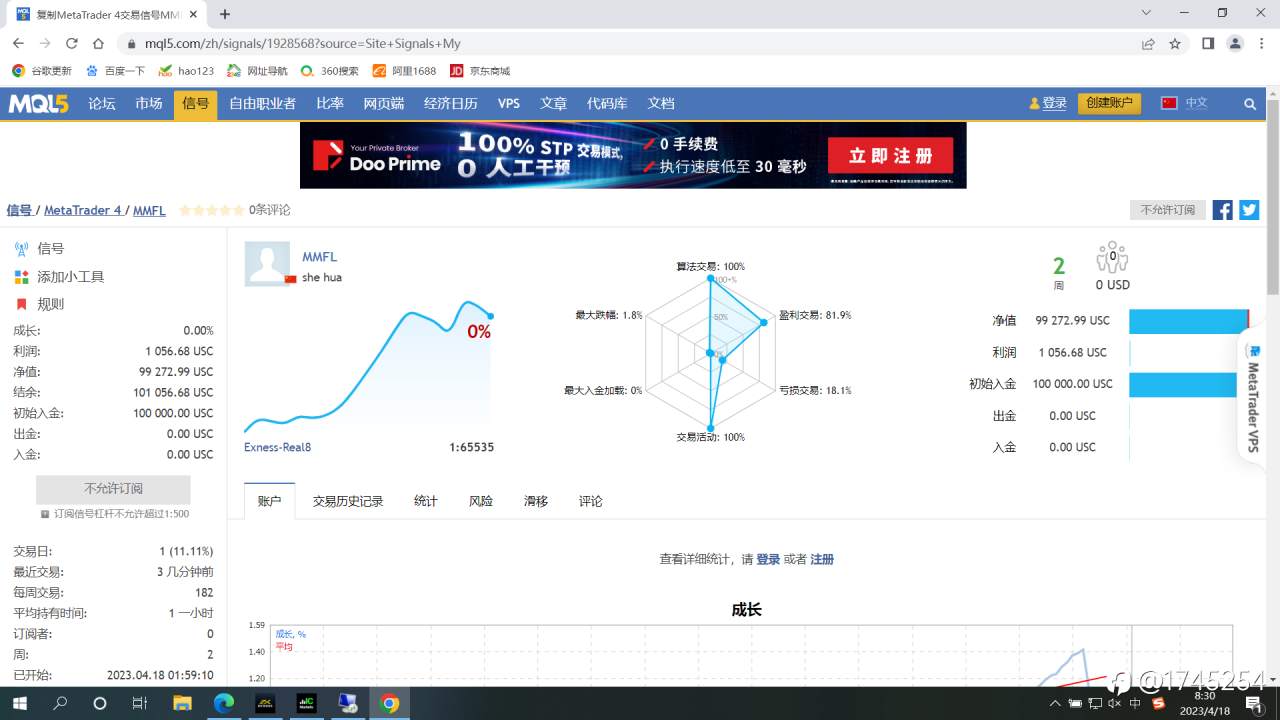Click 登录 link in header

[x=1054, y=103]
